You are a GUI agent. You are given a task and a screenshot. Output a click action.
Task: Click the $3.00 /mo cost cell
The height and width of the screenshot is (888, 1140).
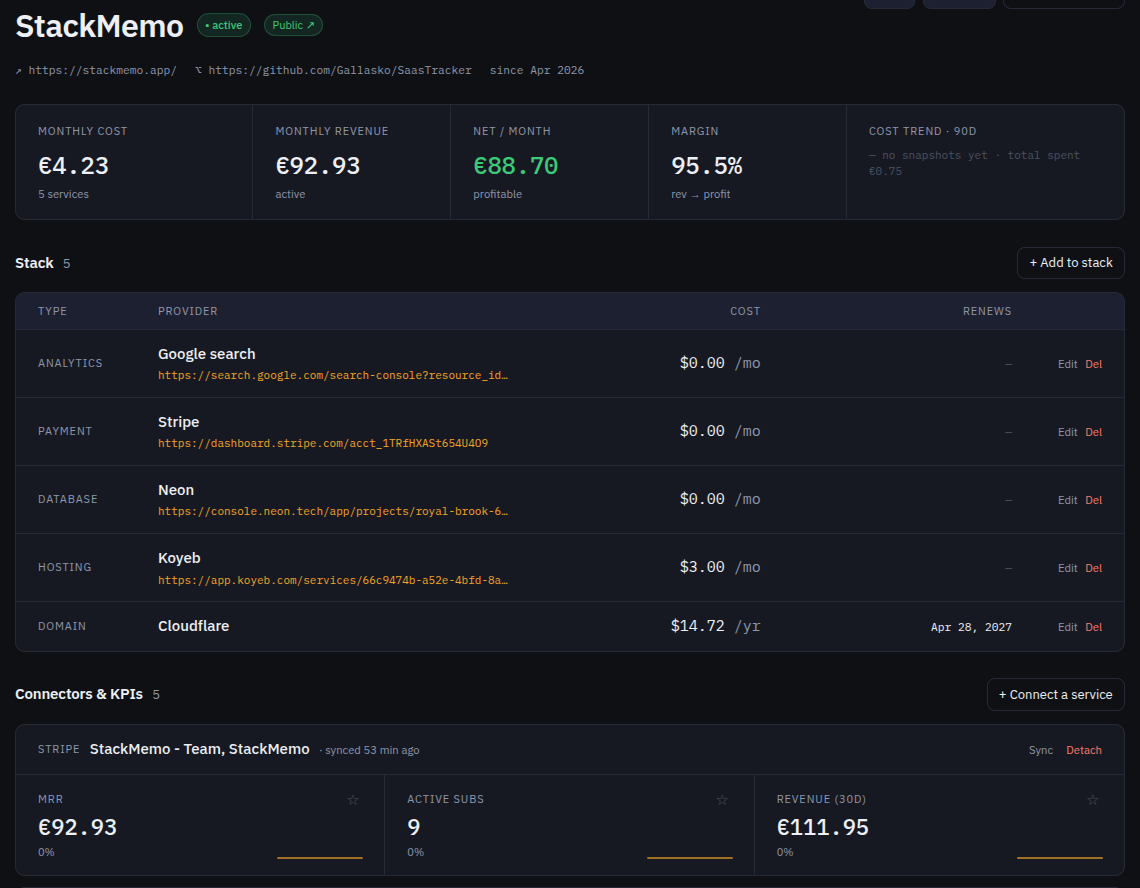[x=720, y=567]
